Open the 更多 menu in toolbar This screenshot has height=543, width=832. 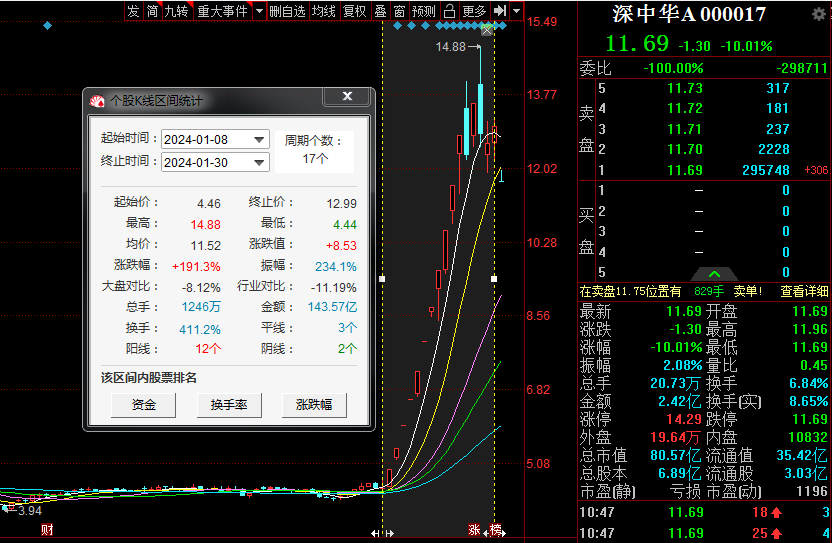click(474, 11)
